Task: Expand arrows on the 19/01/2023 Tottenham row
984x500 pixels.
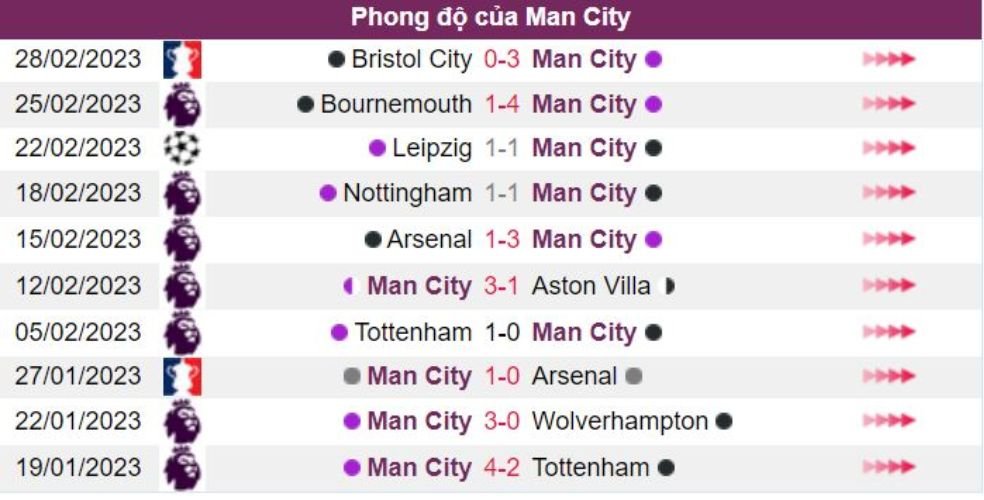Action: pos(888,467)
